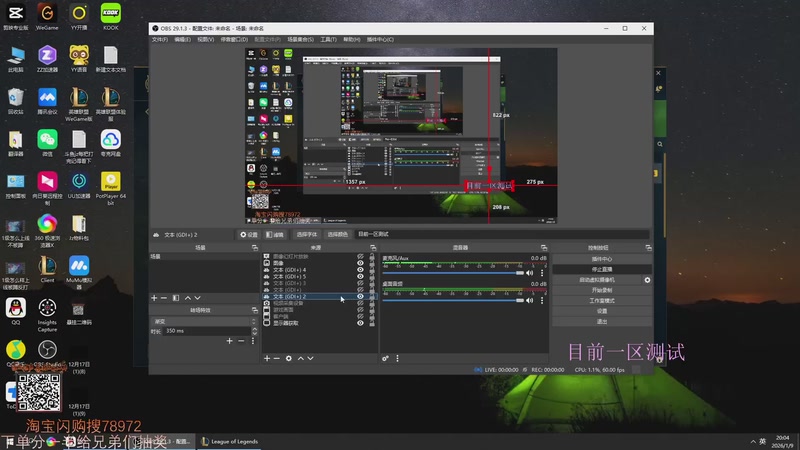The image size is (800, 450).
Task: Mute the 麦克风/Aux speaker icon
Action: (530, 273)
